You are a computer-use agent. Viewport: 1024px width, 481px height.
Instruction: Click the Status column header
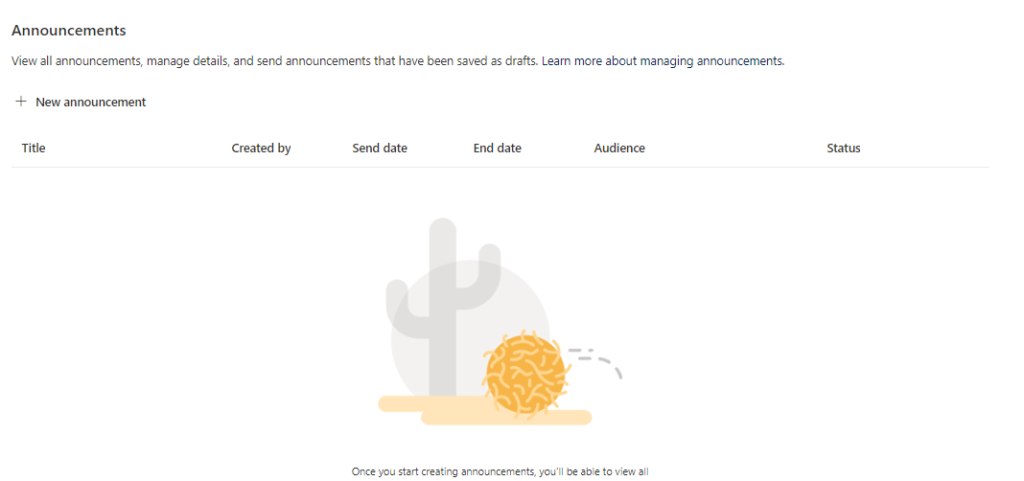843,148
